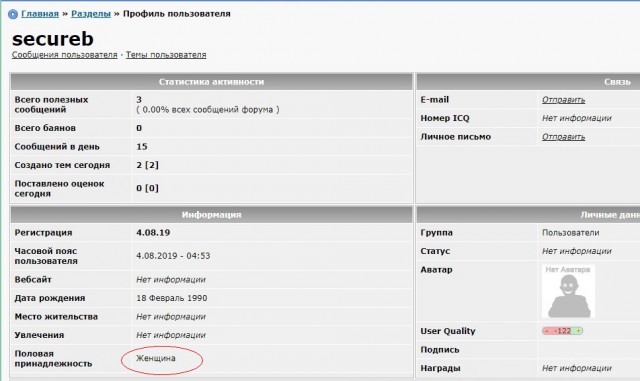The image size is (640, 381).
Task: Click Нет информации in Вебсайт row
Action: pyautogui.click(x=171, y=280)
